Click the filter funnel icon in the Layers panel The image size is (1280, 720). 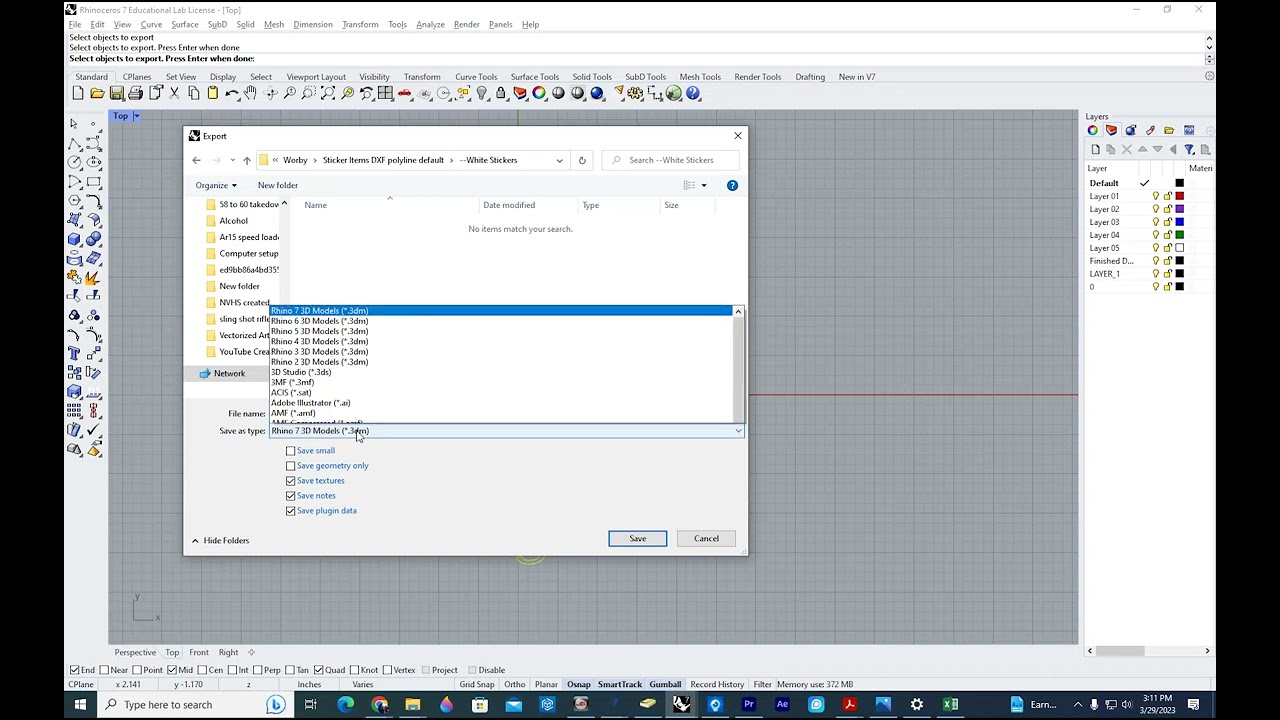pos(1189,149)
